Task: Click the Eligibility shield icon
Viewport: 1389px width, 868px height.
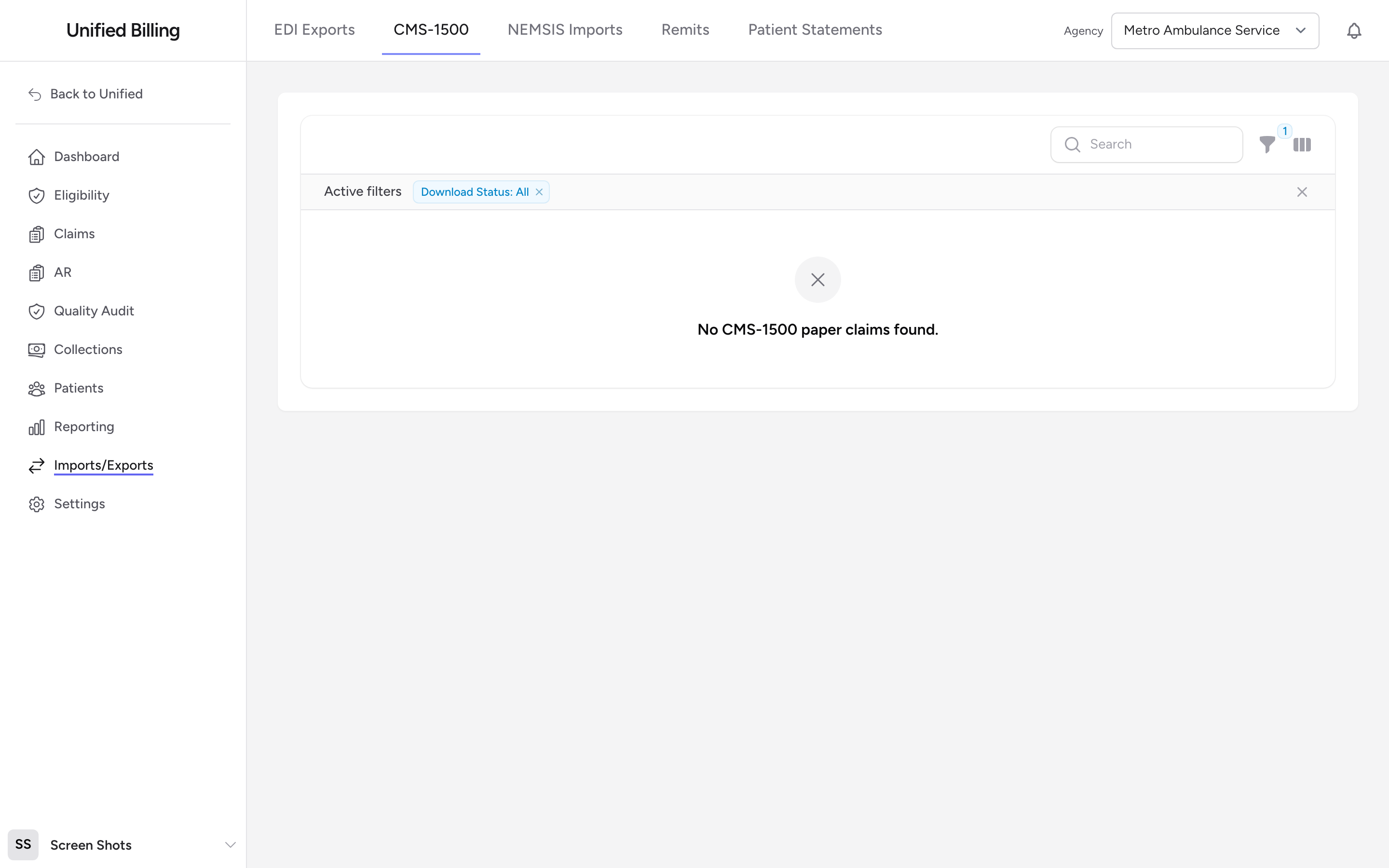Action: (36, 195)
